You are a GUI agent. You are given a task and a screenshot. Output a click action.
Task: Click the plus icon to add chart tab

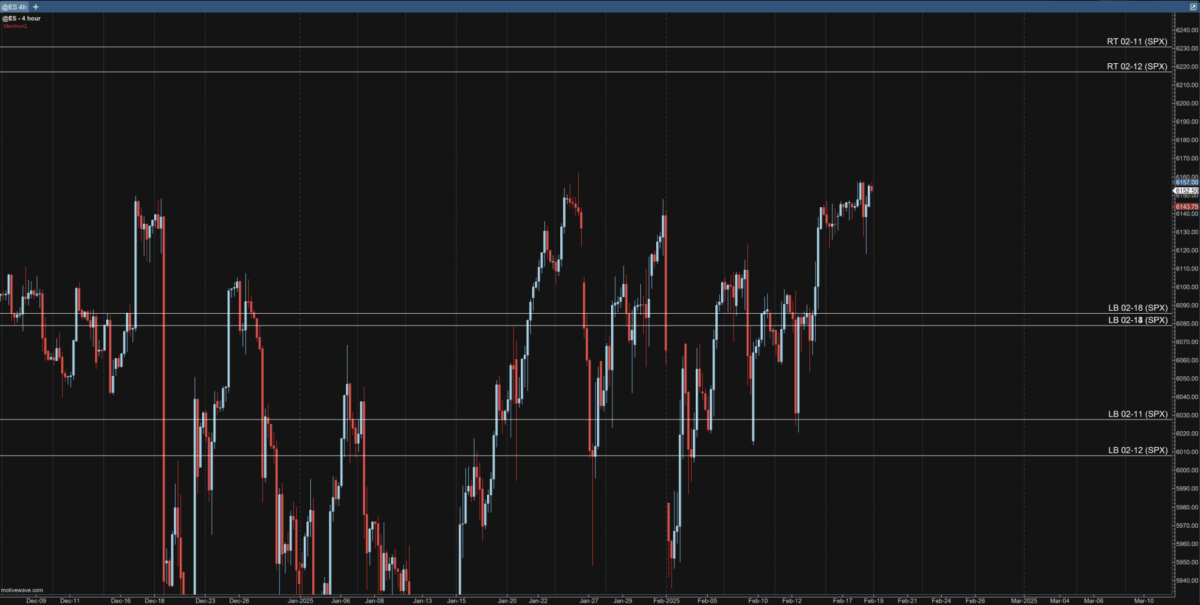point(36,6)
